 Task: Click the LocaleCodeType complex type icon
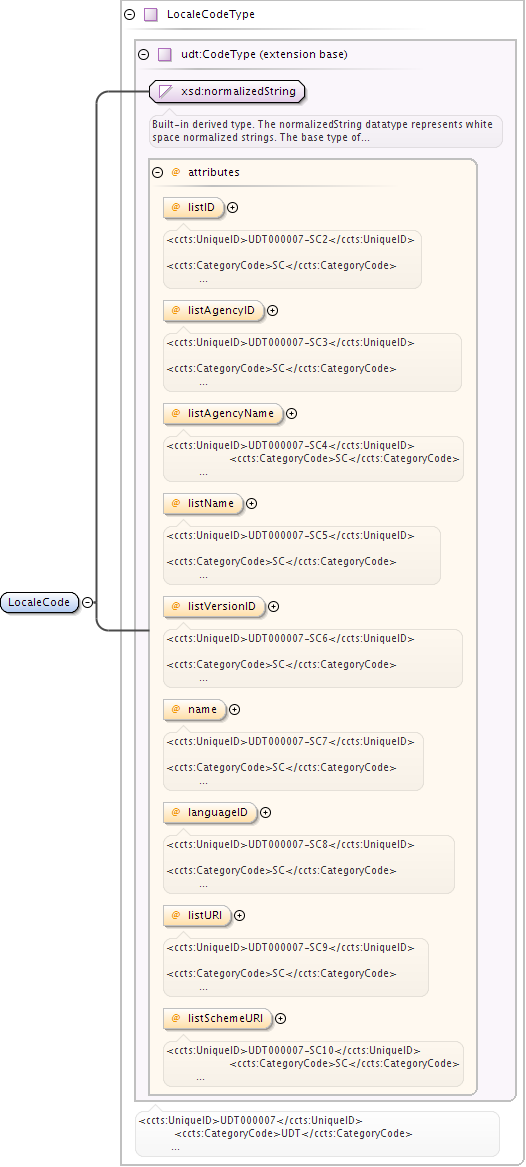click(x=151, y=14)
